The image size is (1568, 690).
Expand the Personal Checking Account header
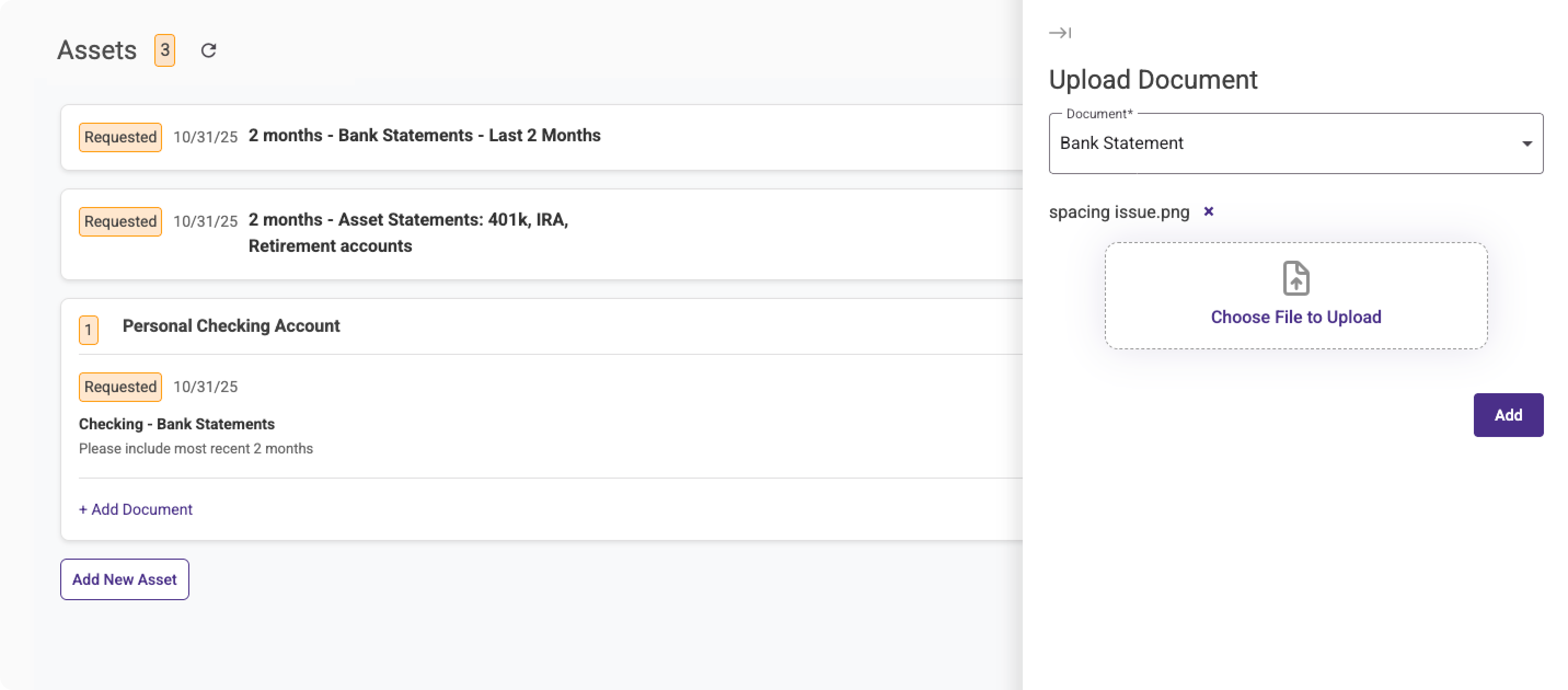(x=231, y=326)
